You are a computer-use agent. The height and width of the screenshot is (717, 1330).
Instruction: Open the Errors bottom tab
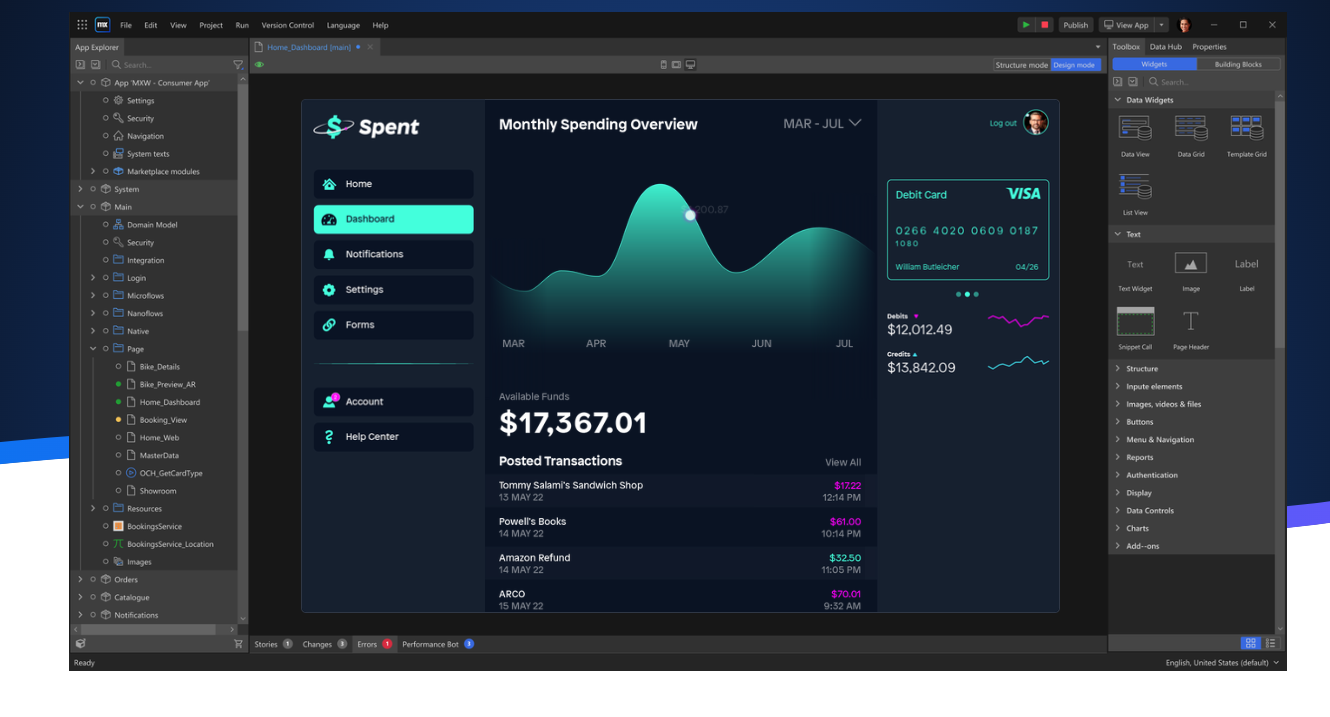375,644
